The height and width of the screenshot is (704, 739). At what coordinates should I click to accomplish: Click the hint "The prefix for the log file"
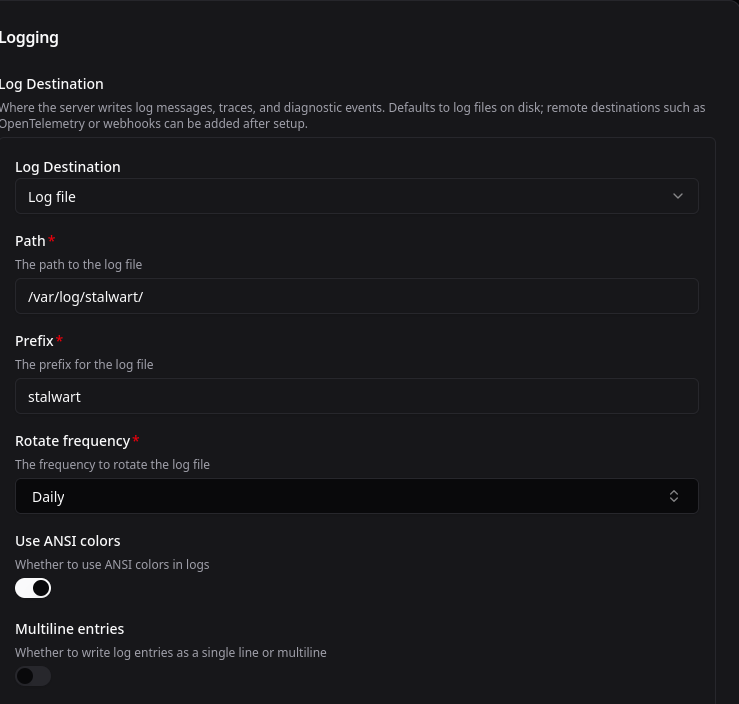pos(84,365)
